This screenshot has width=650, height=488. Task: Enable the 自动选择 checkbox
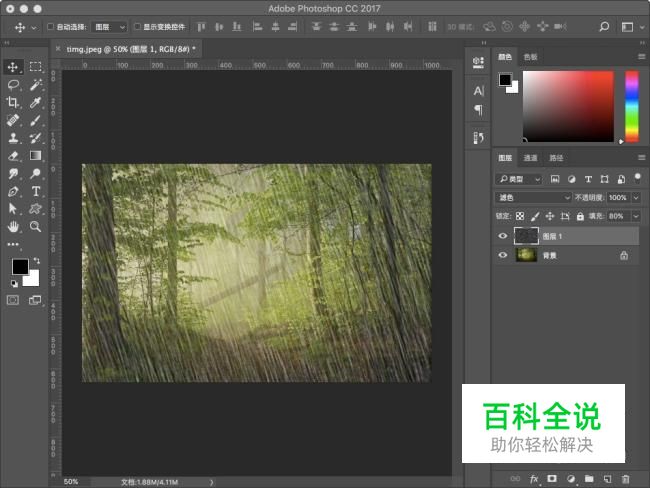pyautogui.click(x=52, y=27)
